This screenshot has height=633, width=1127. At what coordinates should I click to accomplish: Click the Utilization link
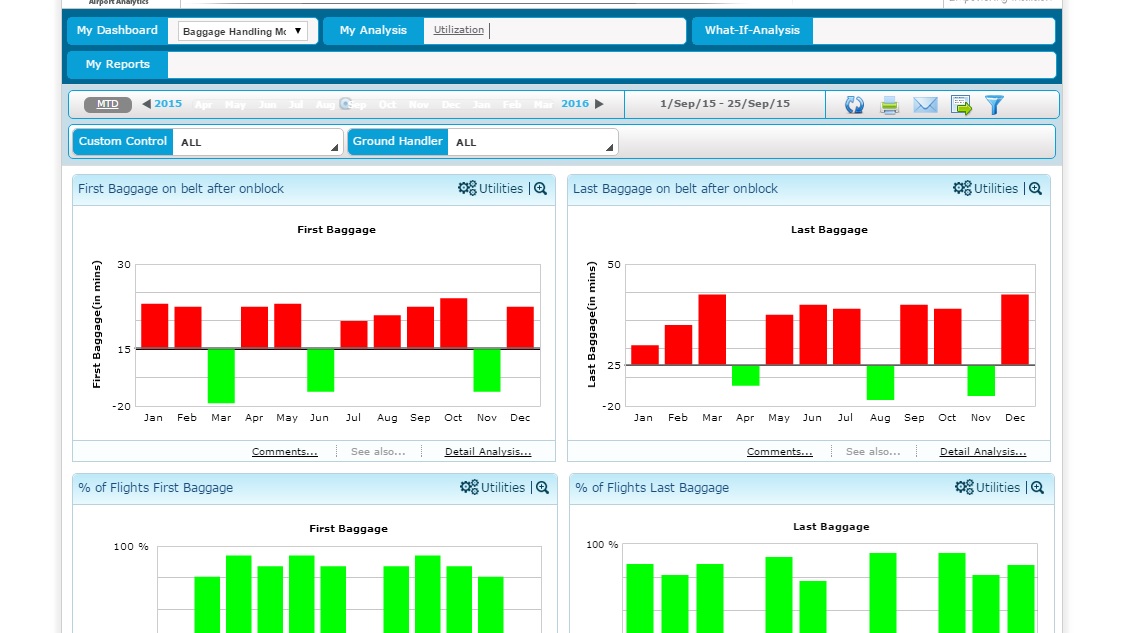(x=459, y=29)
